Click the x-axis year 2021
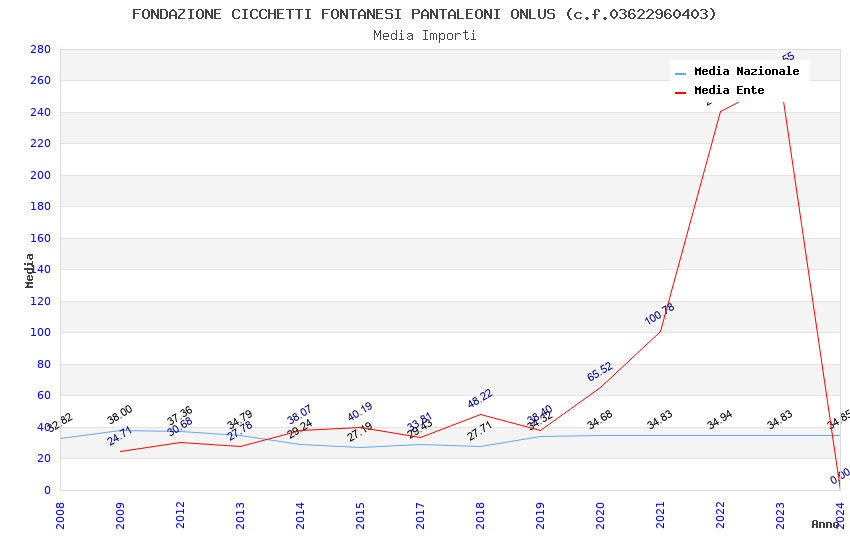 [660, 515]
